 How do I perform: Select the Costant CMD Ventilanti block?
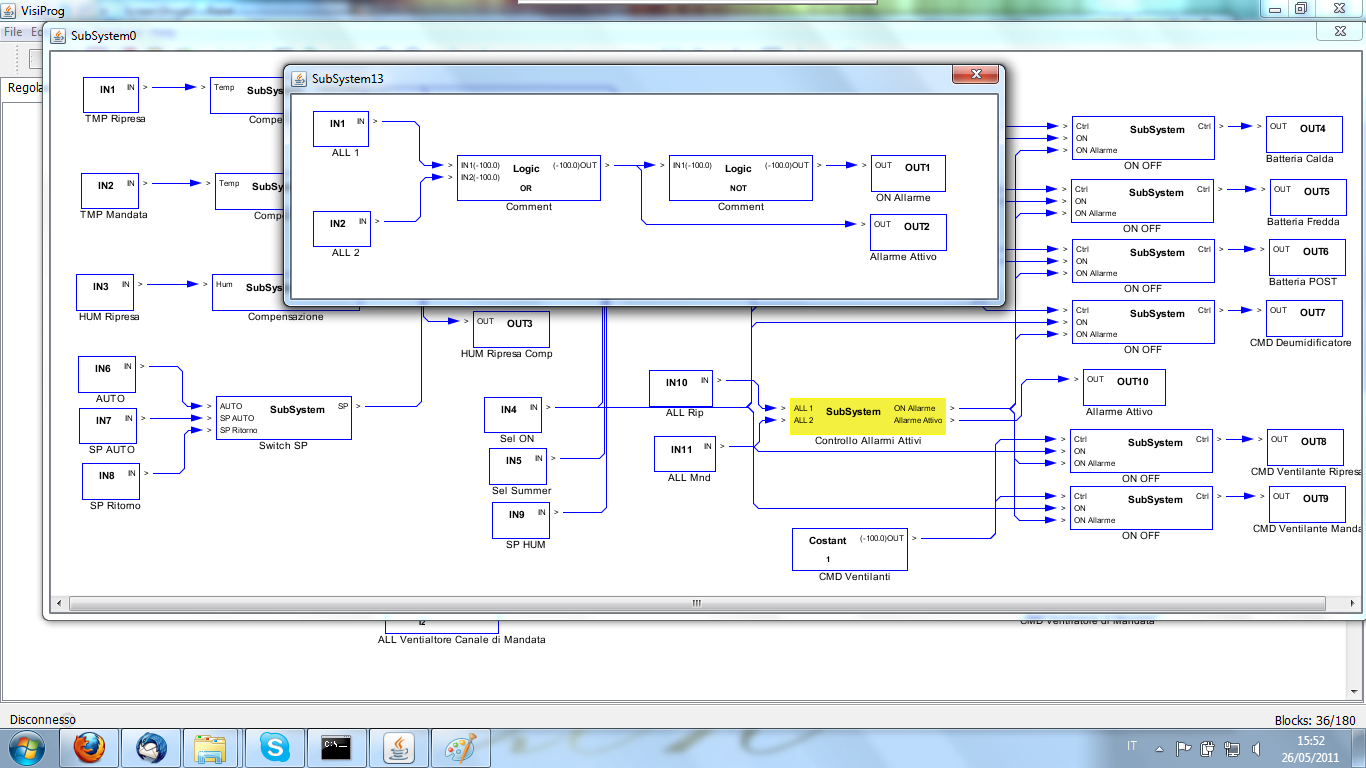tap(850, 549)
